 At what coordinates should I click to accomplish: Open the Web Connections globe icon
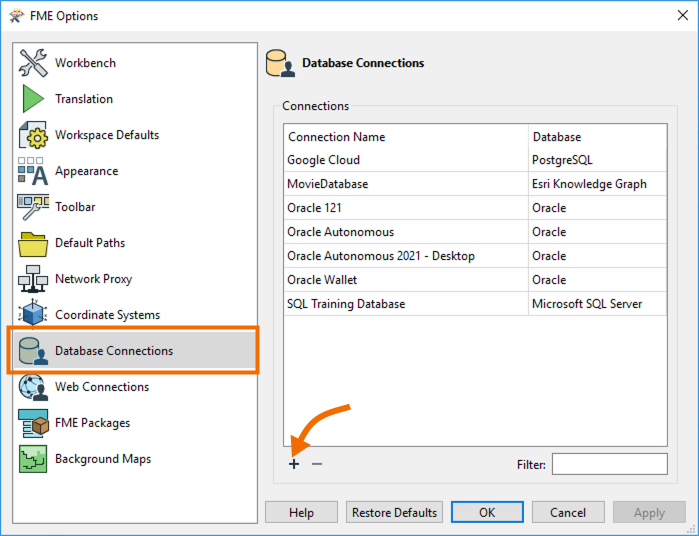(x=33, y=387)
